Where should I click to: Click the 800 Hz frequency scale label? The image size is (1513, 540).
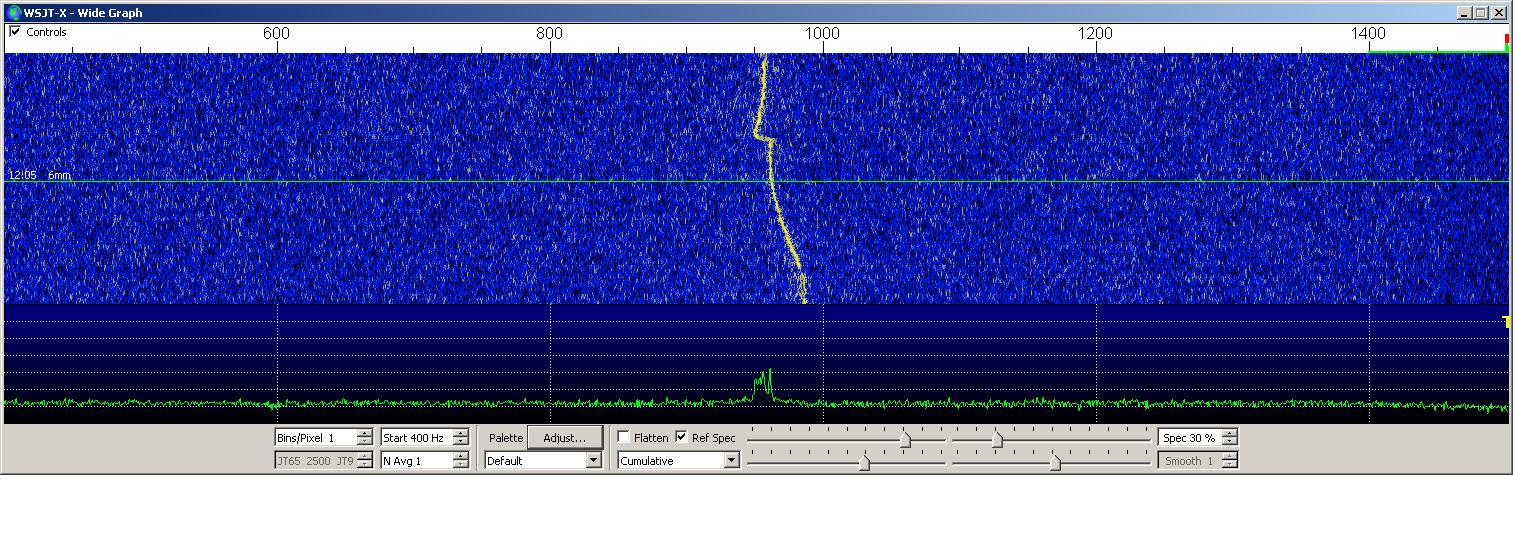549,33
